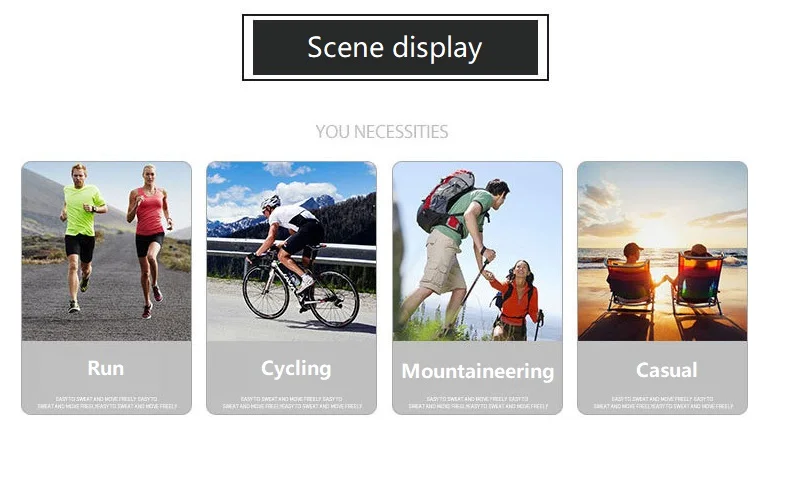The image size is (790, 481).
Task: Click the Scene display banner
Action: 395,47
